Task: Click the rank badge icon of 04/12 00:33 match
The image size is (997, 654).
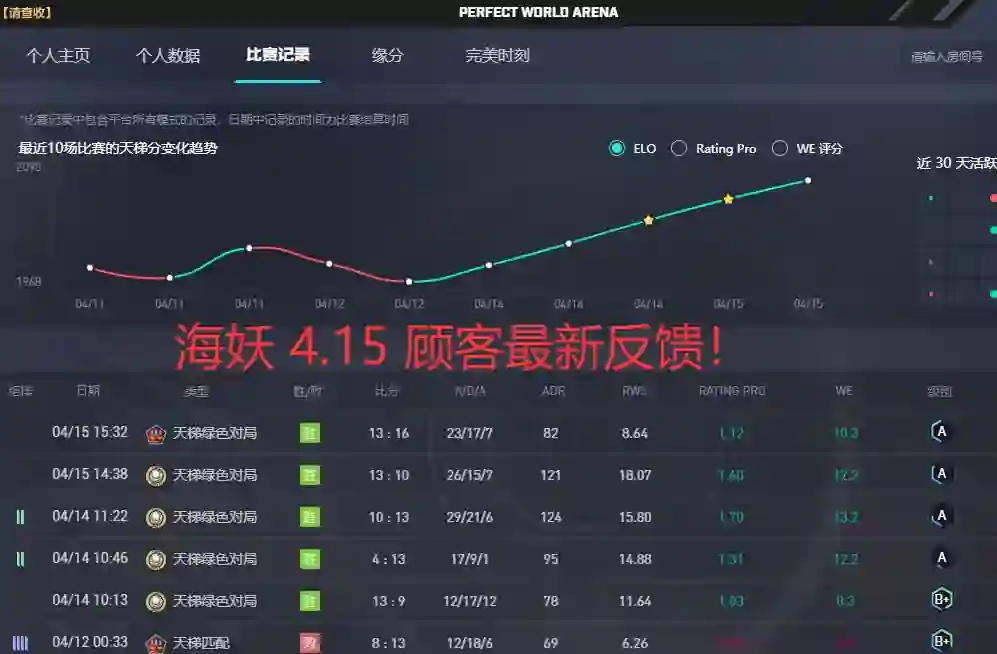Action: pos(156,643)
